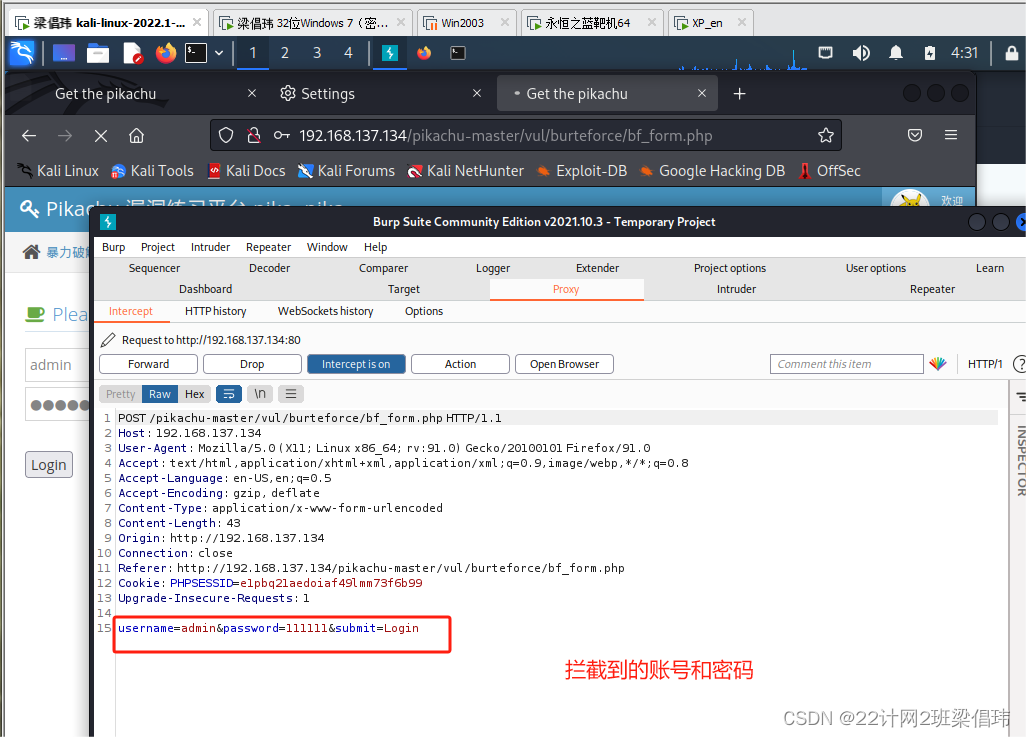This screenshot has width=1026, height=737.
Task: Click the network display icon in system tray
Action: coord(826,53)
